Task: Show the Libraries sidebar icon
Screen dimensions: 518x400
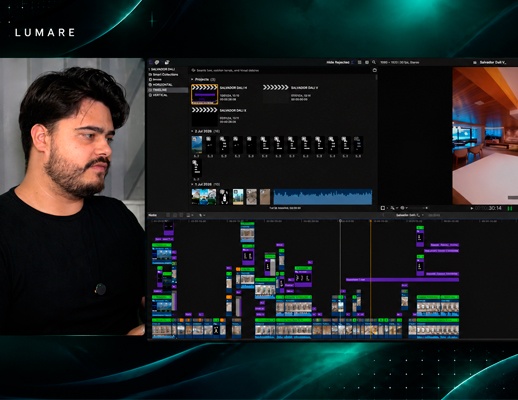Action: click(x=151, y=62)
